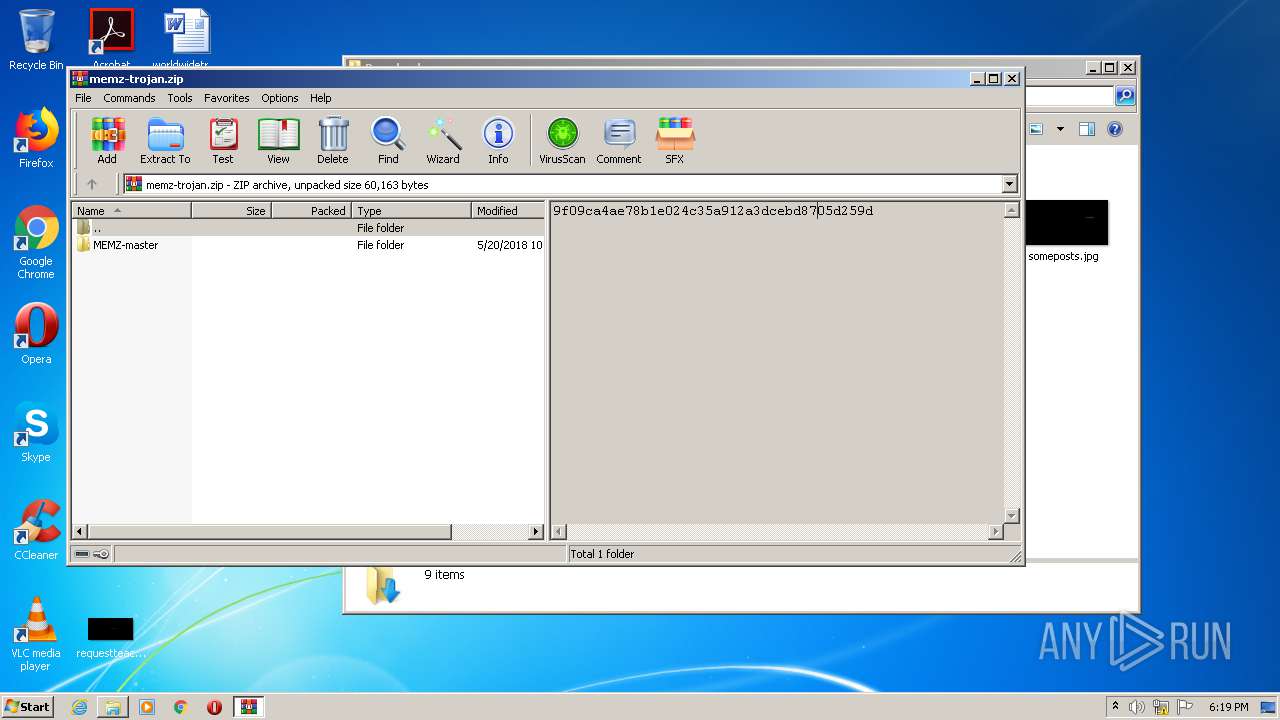
Task: Select the VLC media player shortcut
Action: [36, 634]
